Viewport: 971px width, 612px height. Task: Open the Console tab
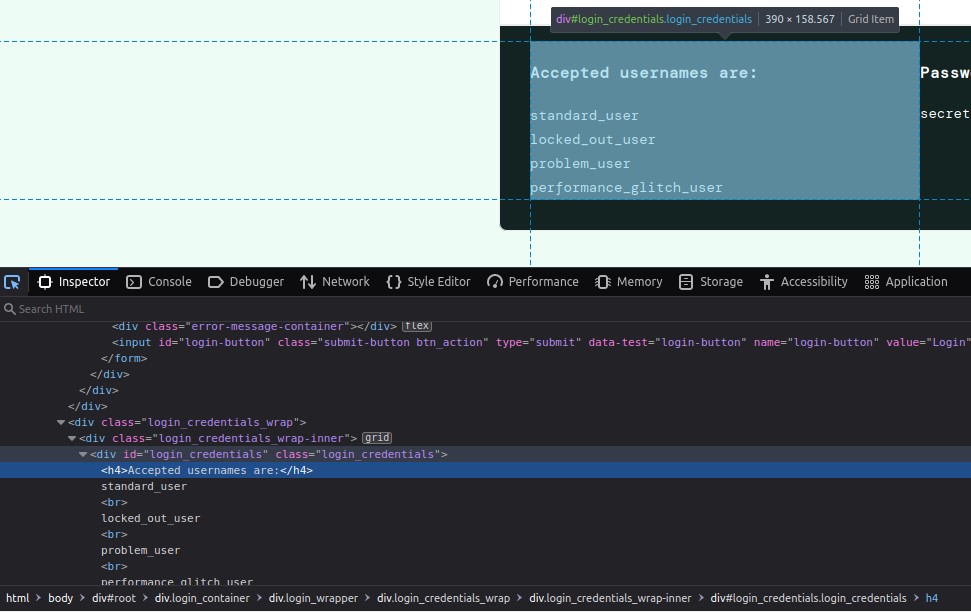159,282
